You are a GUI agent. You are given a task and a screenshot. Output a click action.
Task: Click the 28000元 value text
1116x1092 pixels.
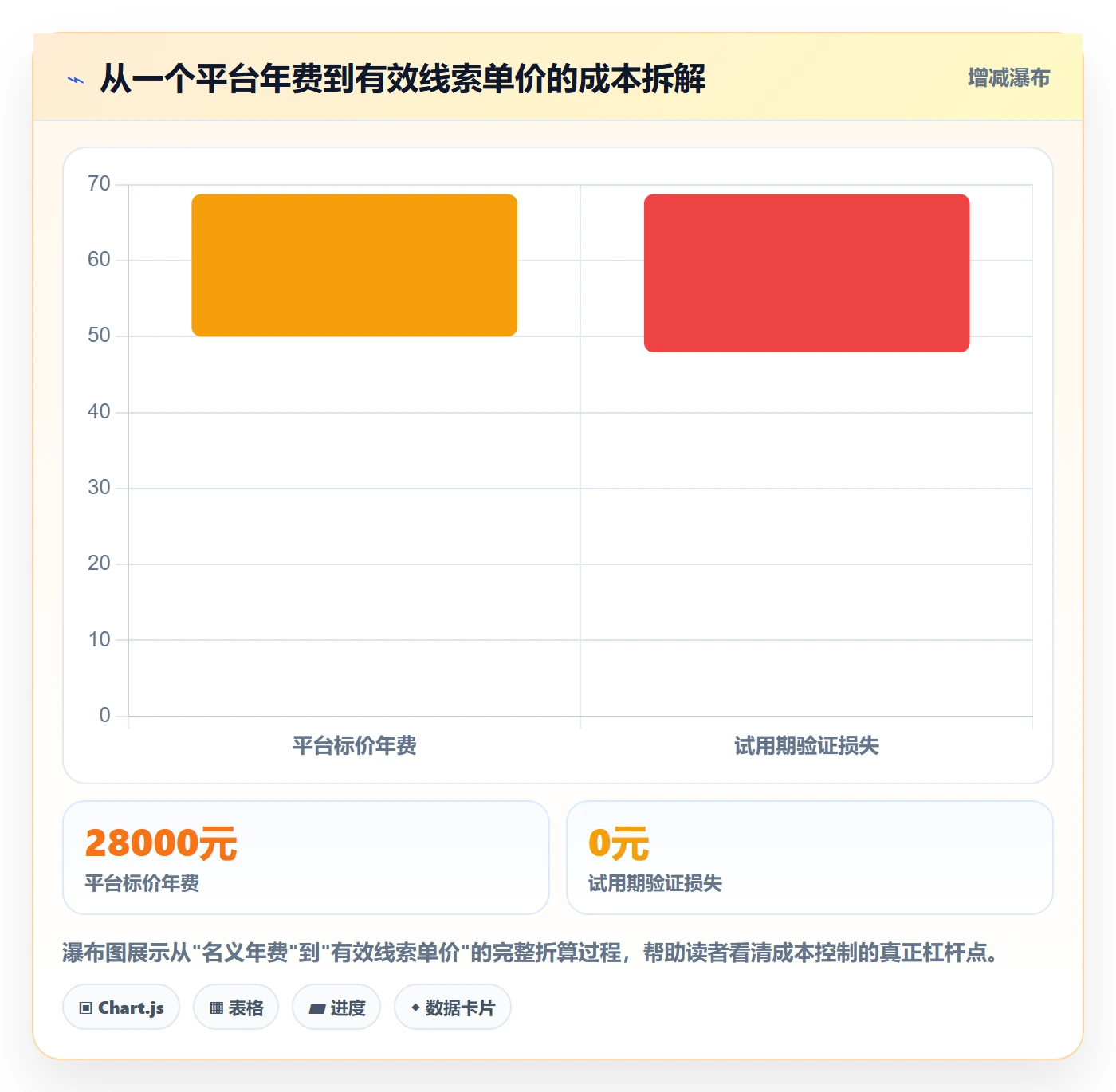click(161, 843)
